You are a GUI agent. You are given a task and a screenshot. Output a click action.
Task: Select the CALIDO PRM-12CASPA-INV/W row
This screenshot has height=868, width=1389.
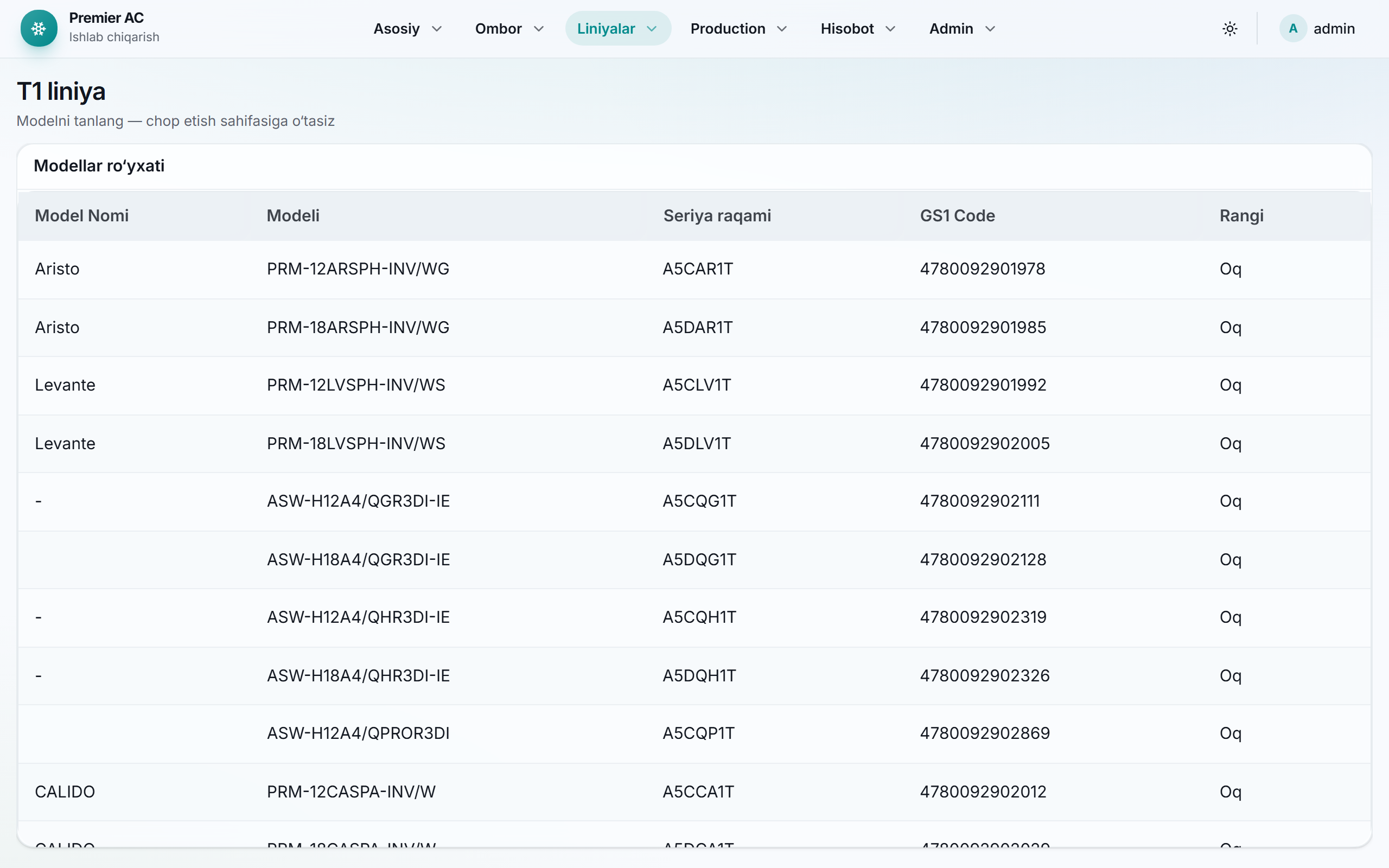point(694,792)
